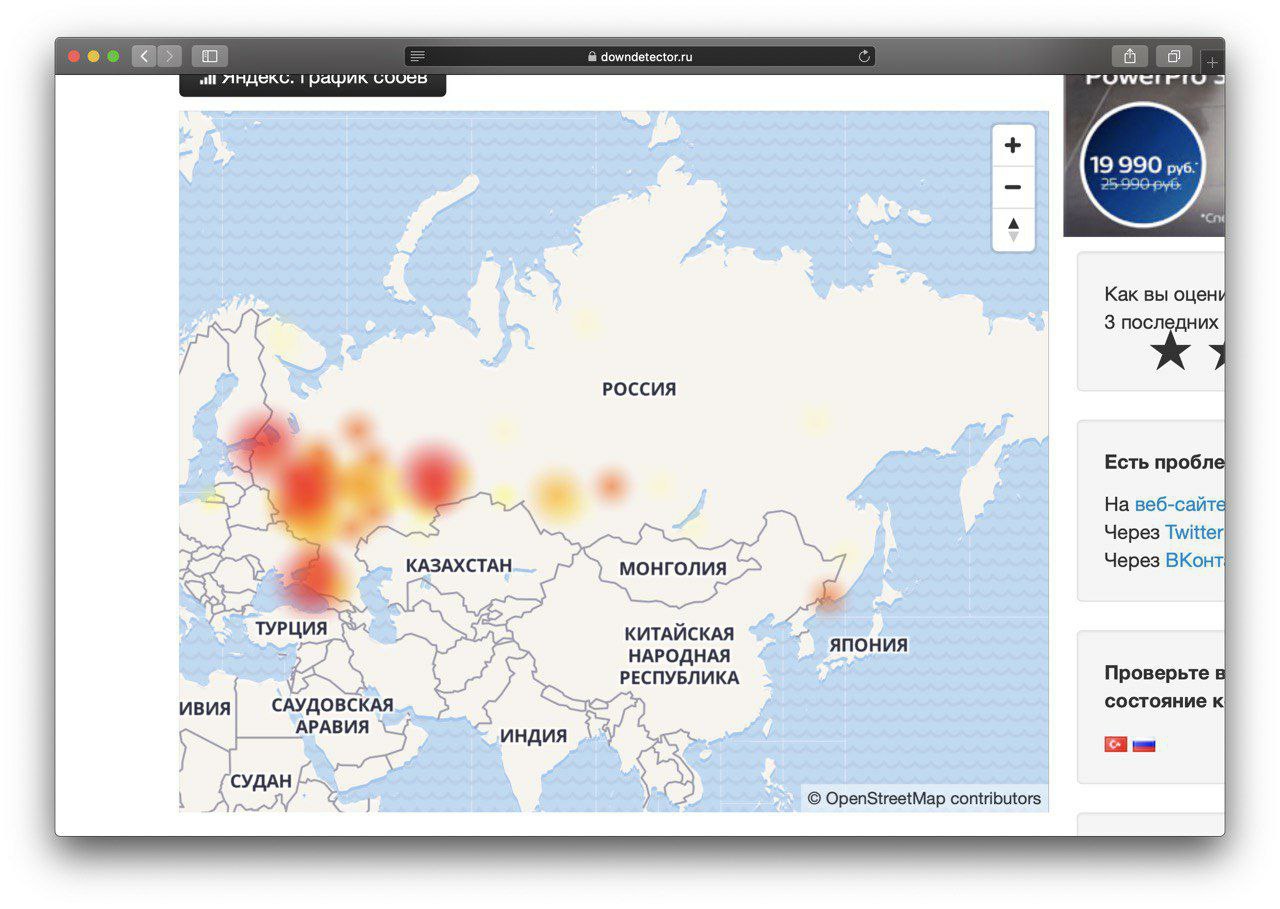The image size is (1280, 909).
Task: Open the веб-сайте link
Action: (1179, 504)
